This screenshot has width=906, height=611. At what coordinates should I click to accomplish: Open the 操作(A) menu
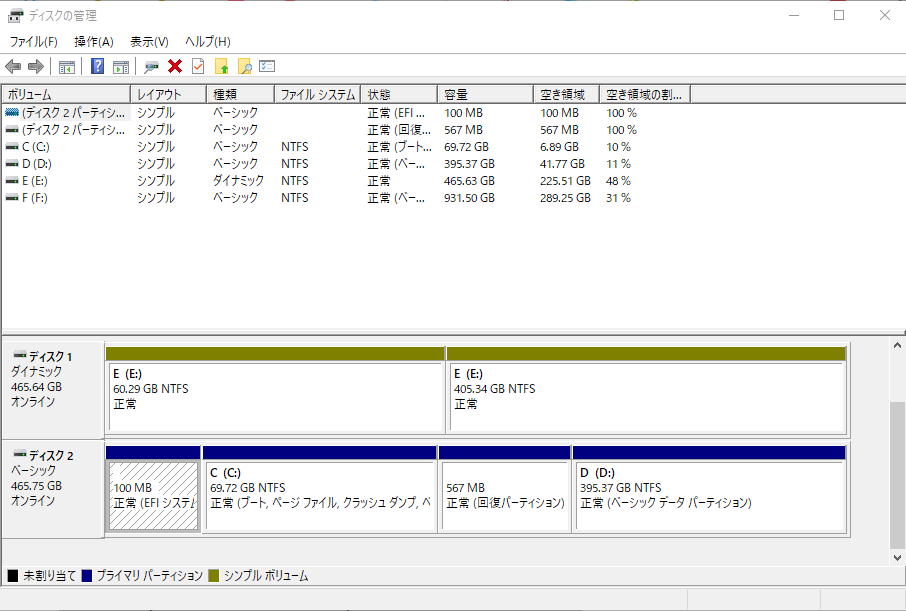[x=94, y=42]
